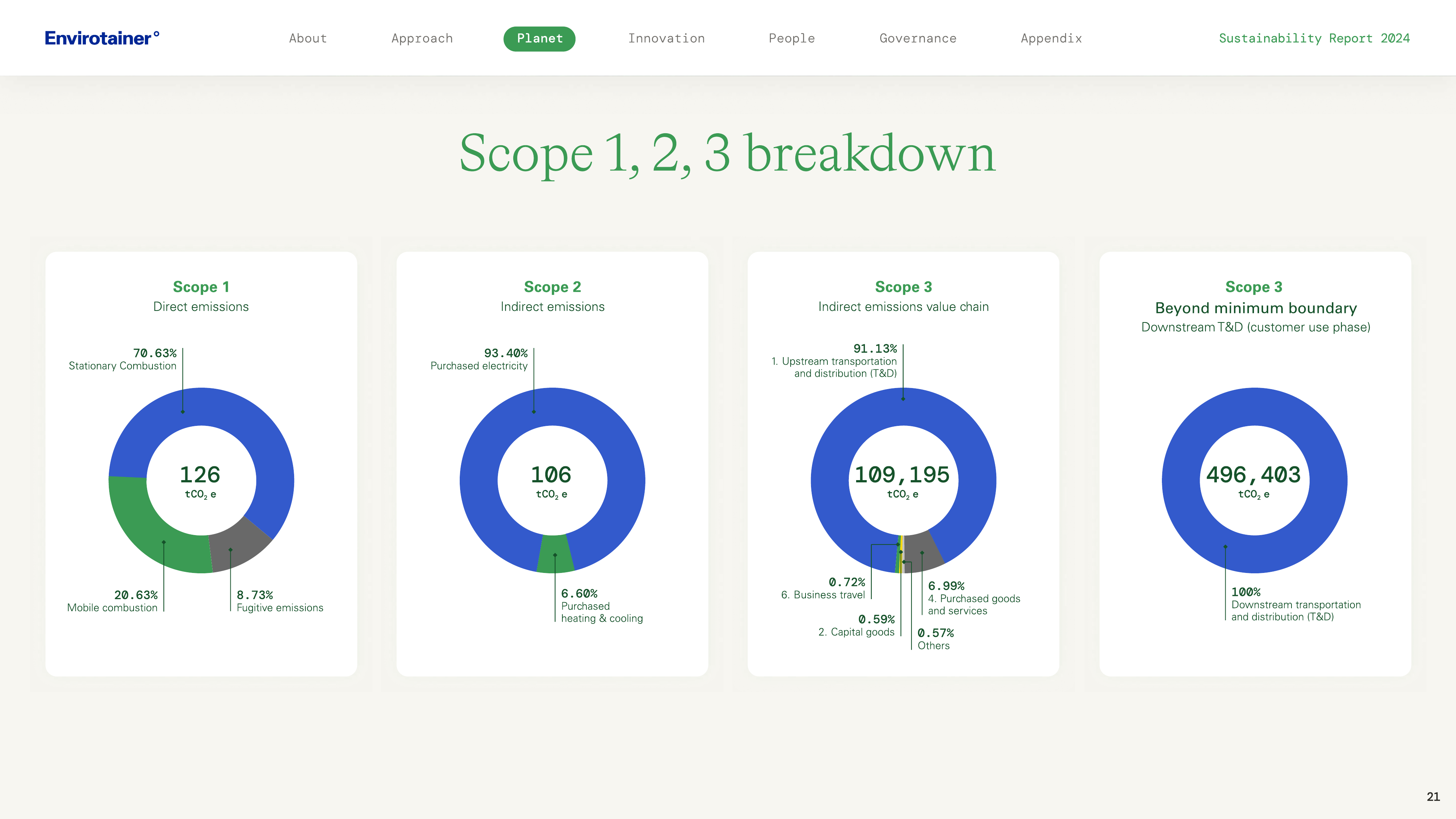The width and height of the screenshot is (1456, 819).
Task: Click the 6.99% Purchased goods and services label
Action: coord(974,598)
